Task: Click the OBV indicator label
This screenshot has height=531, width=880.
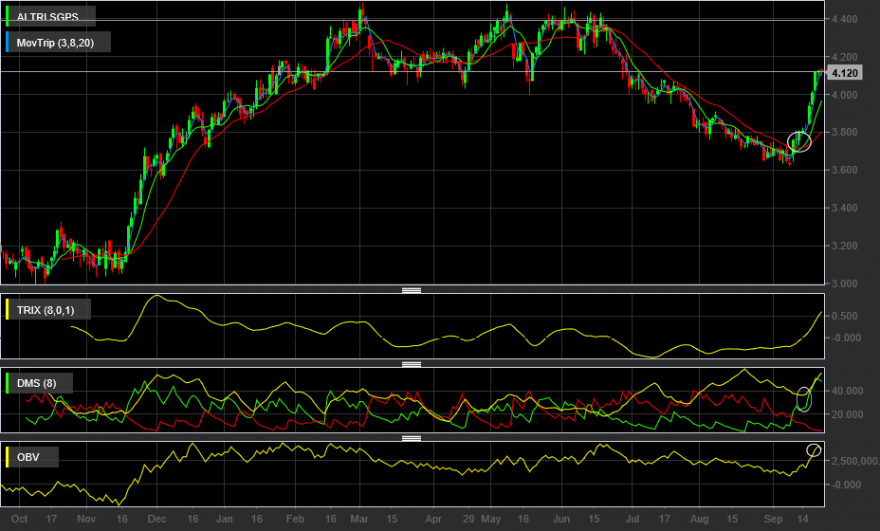Action: (28, 457)
